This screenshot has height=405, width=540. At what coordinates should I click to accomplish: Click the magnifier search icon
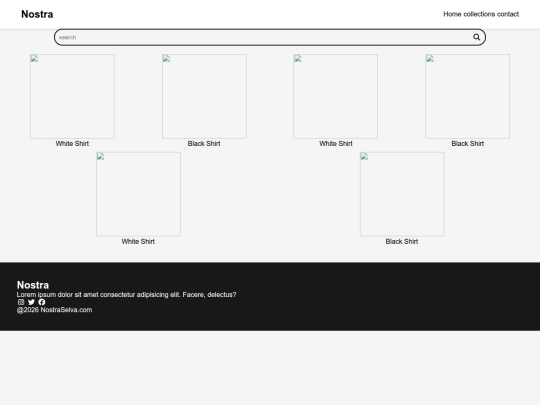point(476,37)
